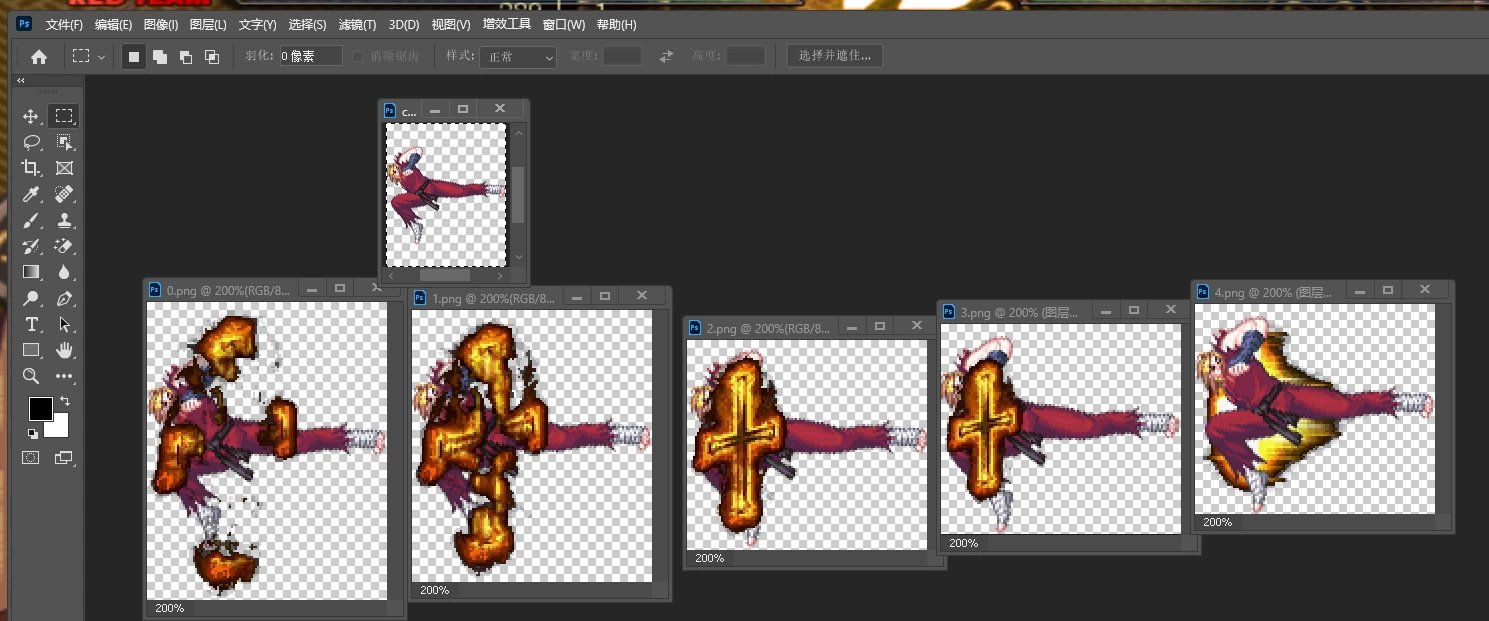Select the Pen tool
The width and height of the screenshot is (1489, 621).
click(x=64, y=298)
